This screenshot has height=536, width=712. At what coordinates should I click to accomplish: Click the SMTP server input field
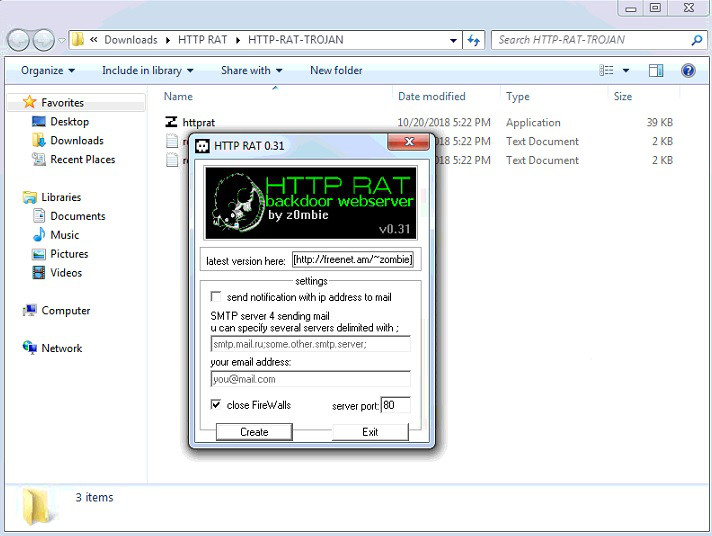pyautogui.click(x=311, y=344)
